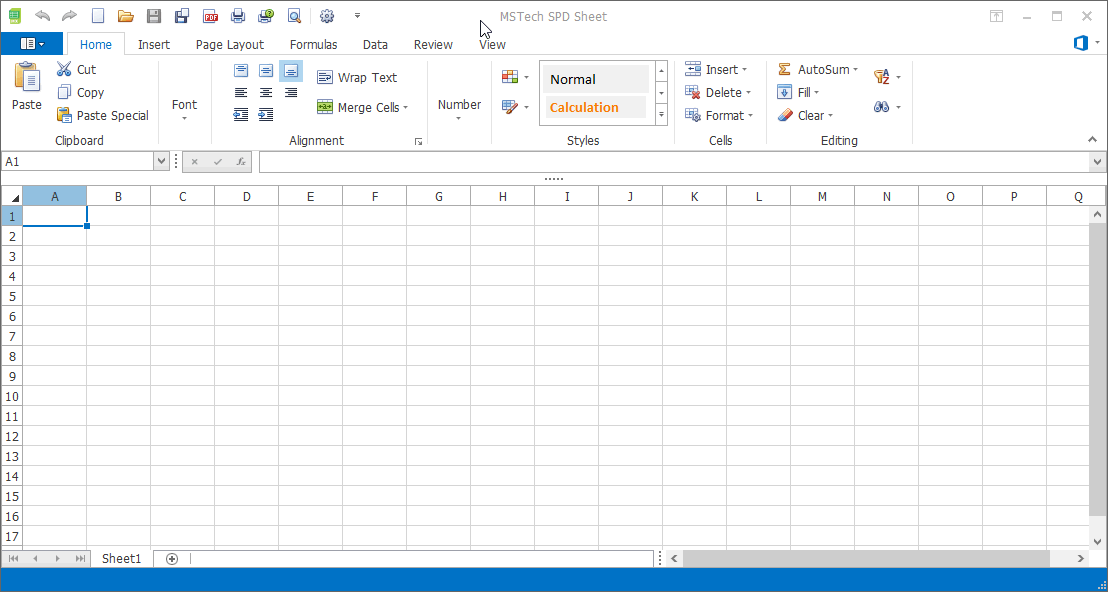1108x592 pixels.
Task: Open the Format cells dropdown
Action: click(x=719, y=115)
